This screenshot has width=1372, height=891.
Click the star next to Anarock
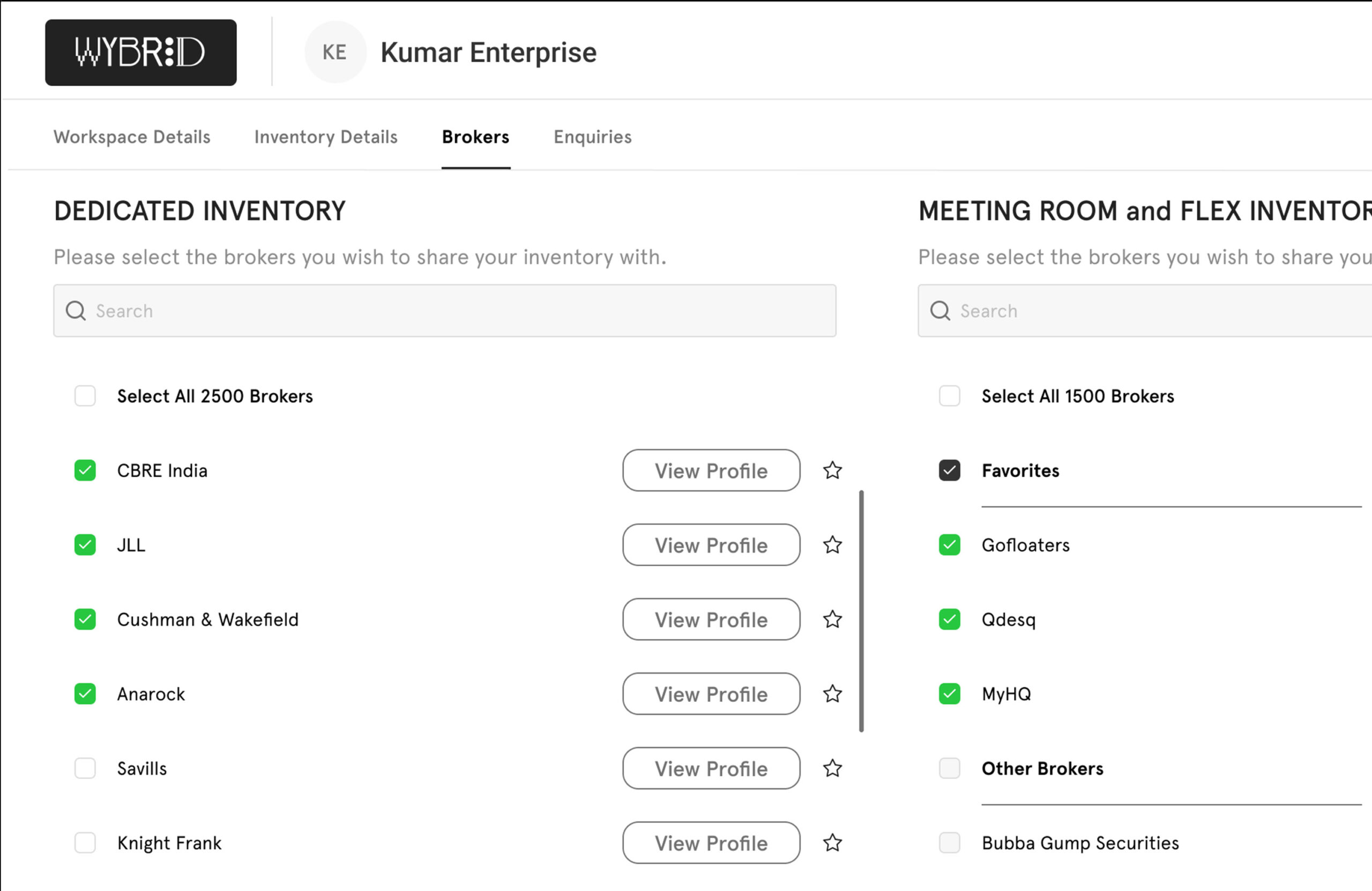point(832,693)
